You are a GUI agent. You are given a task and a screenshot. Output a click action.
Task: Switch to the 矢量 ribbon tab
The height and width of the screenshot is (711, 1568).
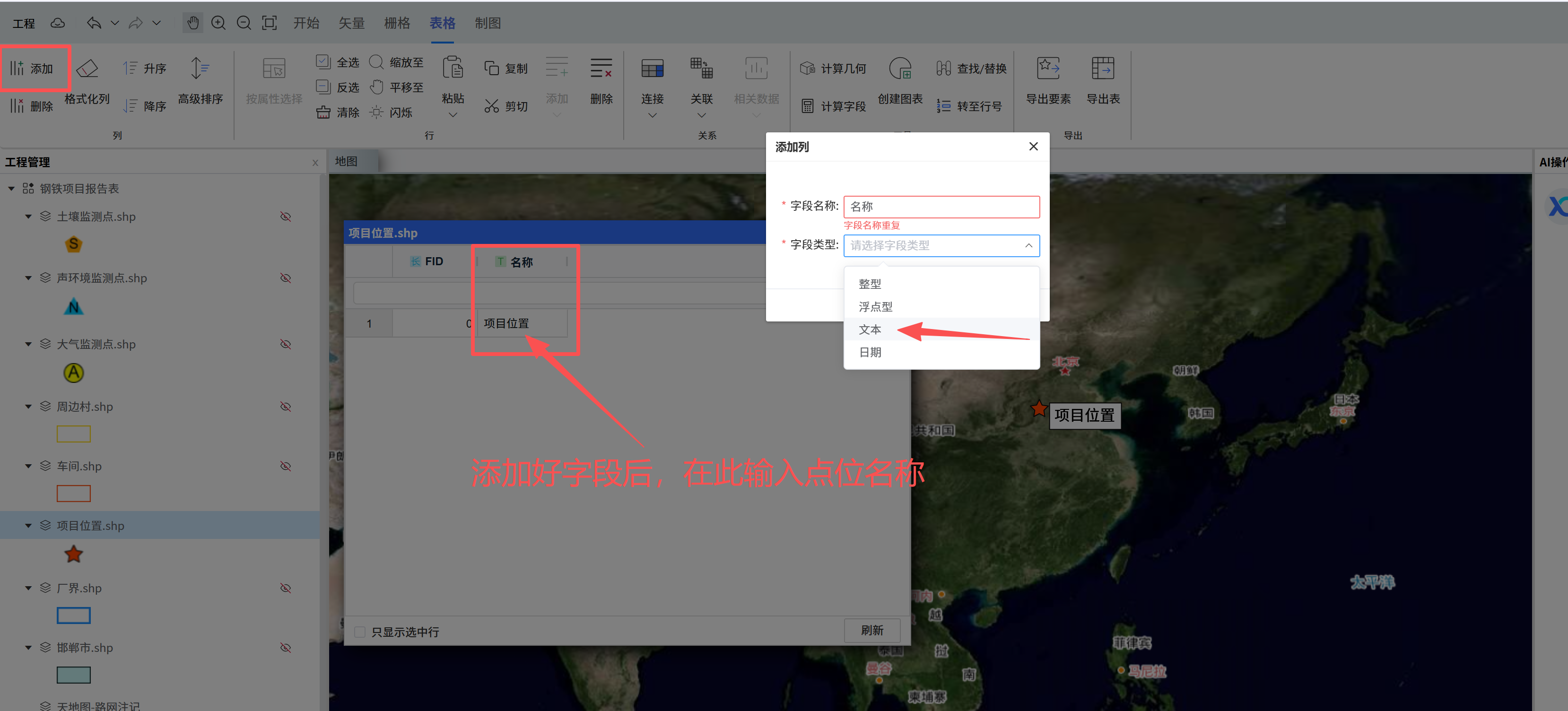pos(351,23)
